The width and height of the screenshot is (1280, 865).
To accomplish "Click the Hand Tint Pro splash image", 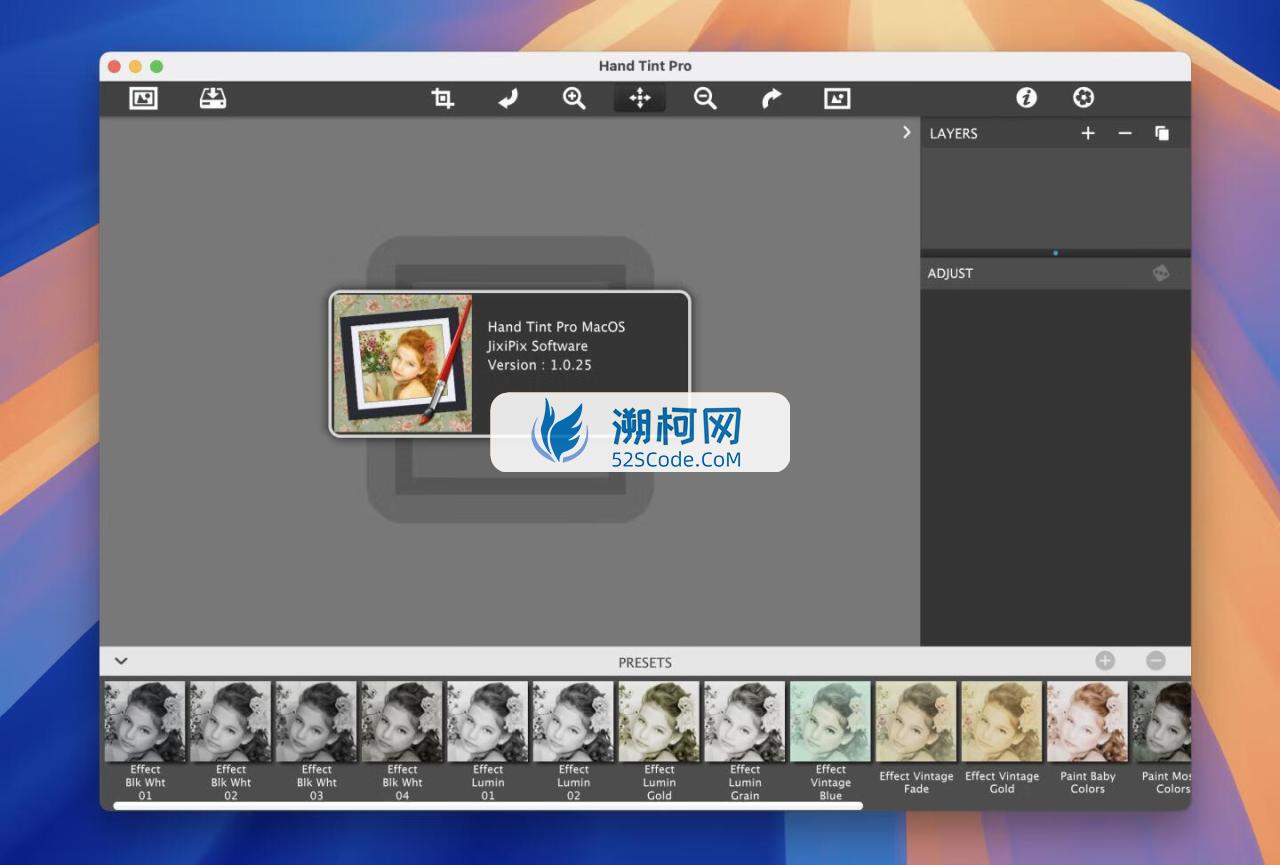I will coord(403,363).
